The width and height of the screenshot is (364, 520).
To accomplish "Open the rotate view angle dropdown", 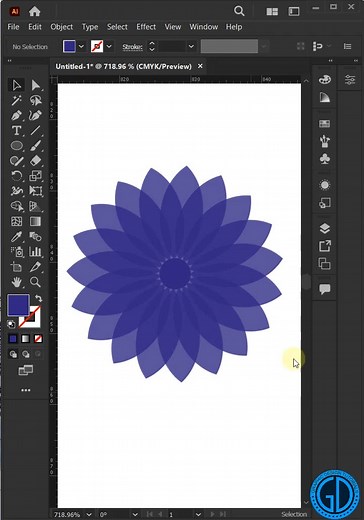I will 135,514.
